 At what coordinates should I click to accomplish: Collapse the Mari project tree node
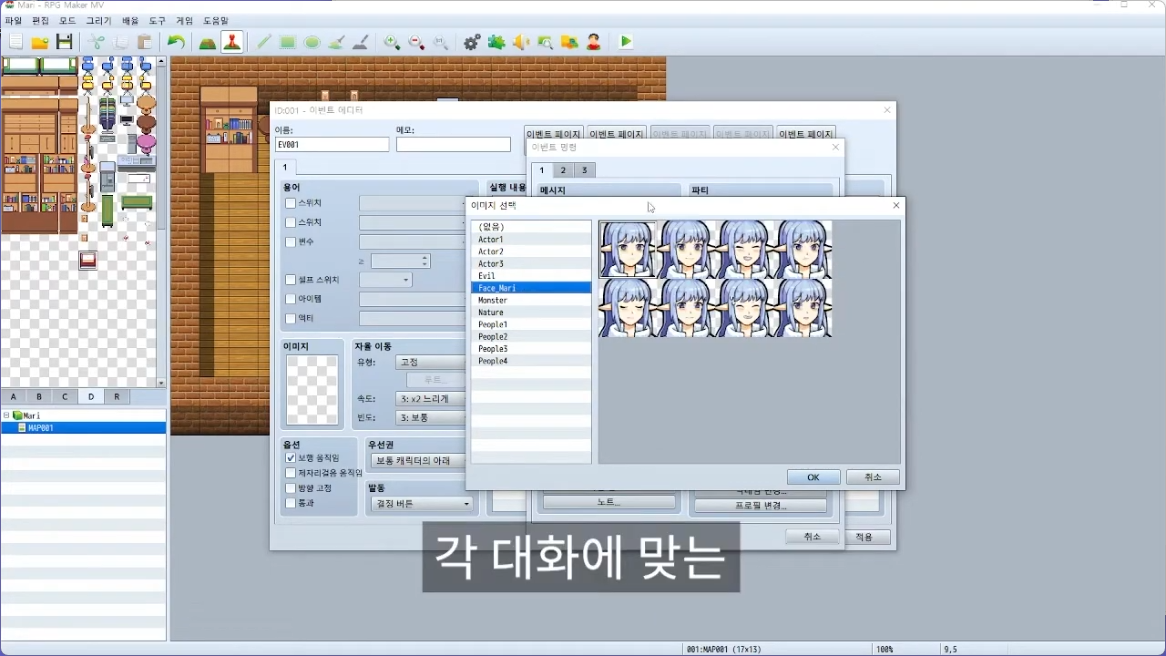click(x=7, y=416)
